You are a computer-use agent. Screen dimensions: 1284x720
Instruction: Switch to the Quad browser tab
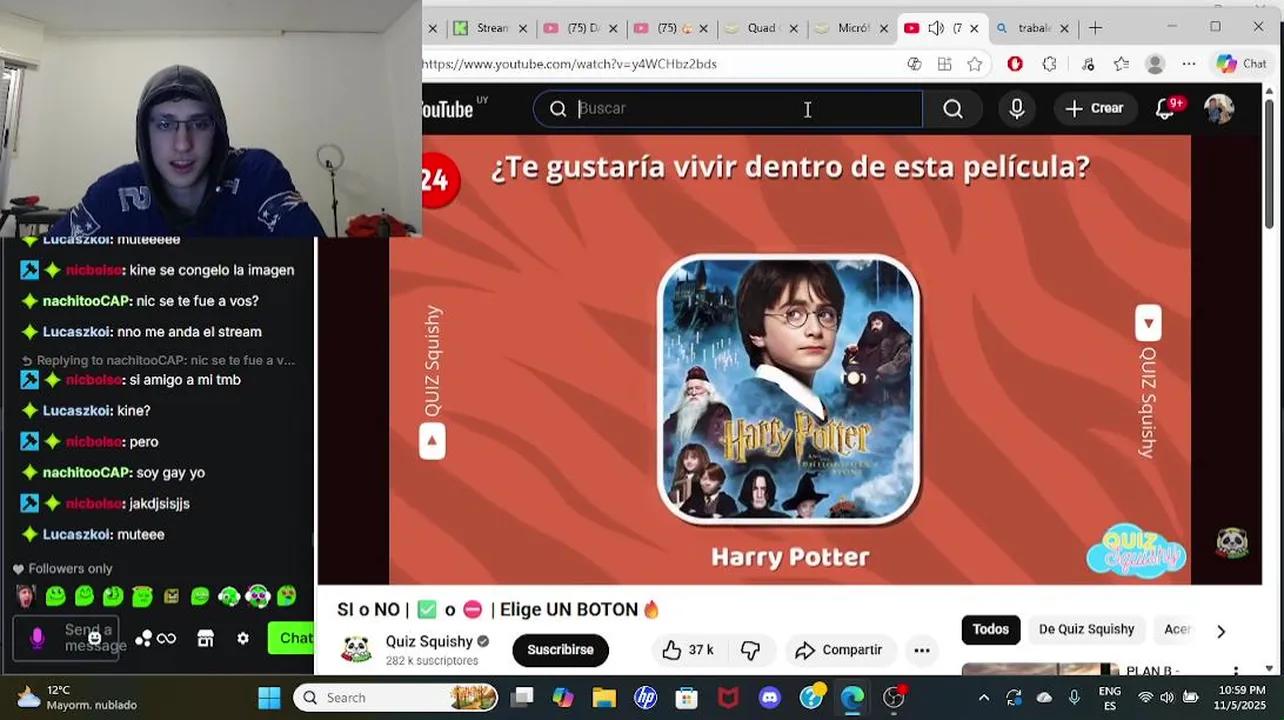point(760,28)
